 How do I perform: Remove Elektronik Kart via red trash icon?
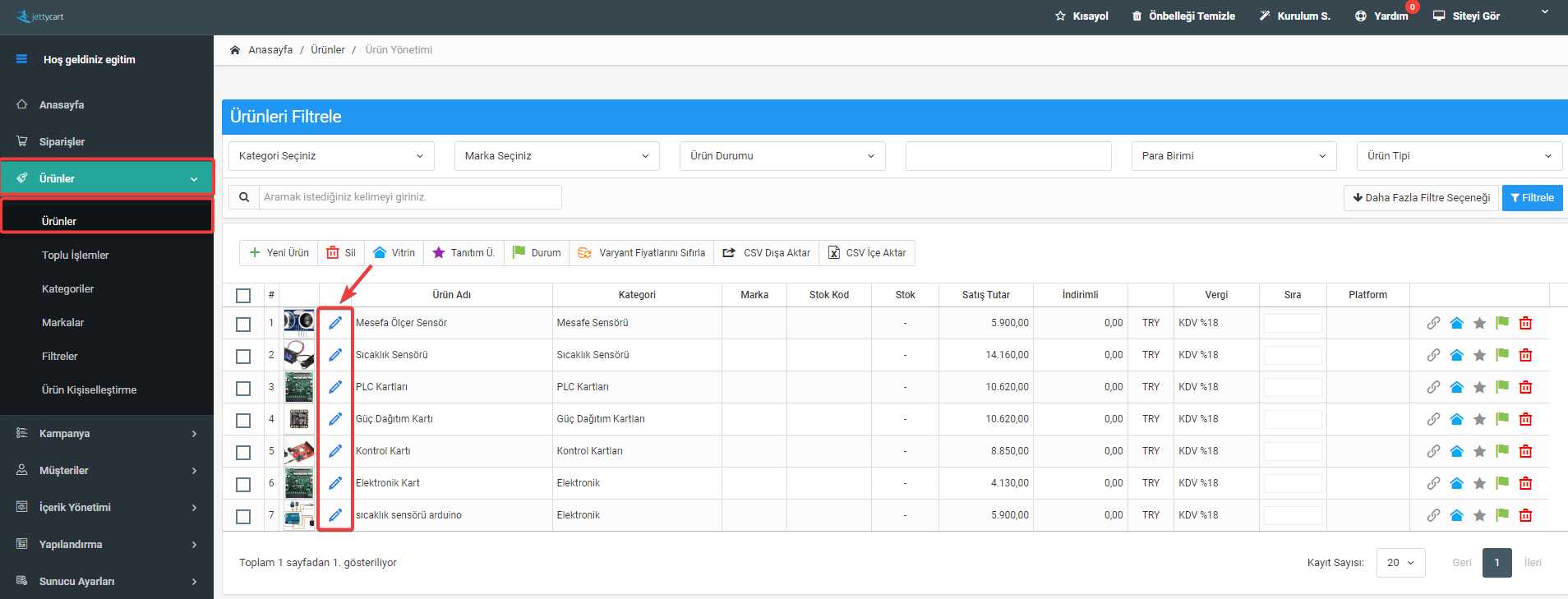[x=1525, y=483]
